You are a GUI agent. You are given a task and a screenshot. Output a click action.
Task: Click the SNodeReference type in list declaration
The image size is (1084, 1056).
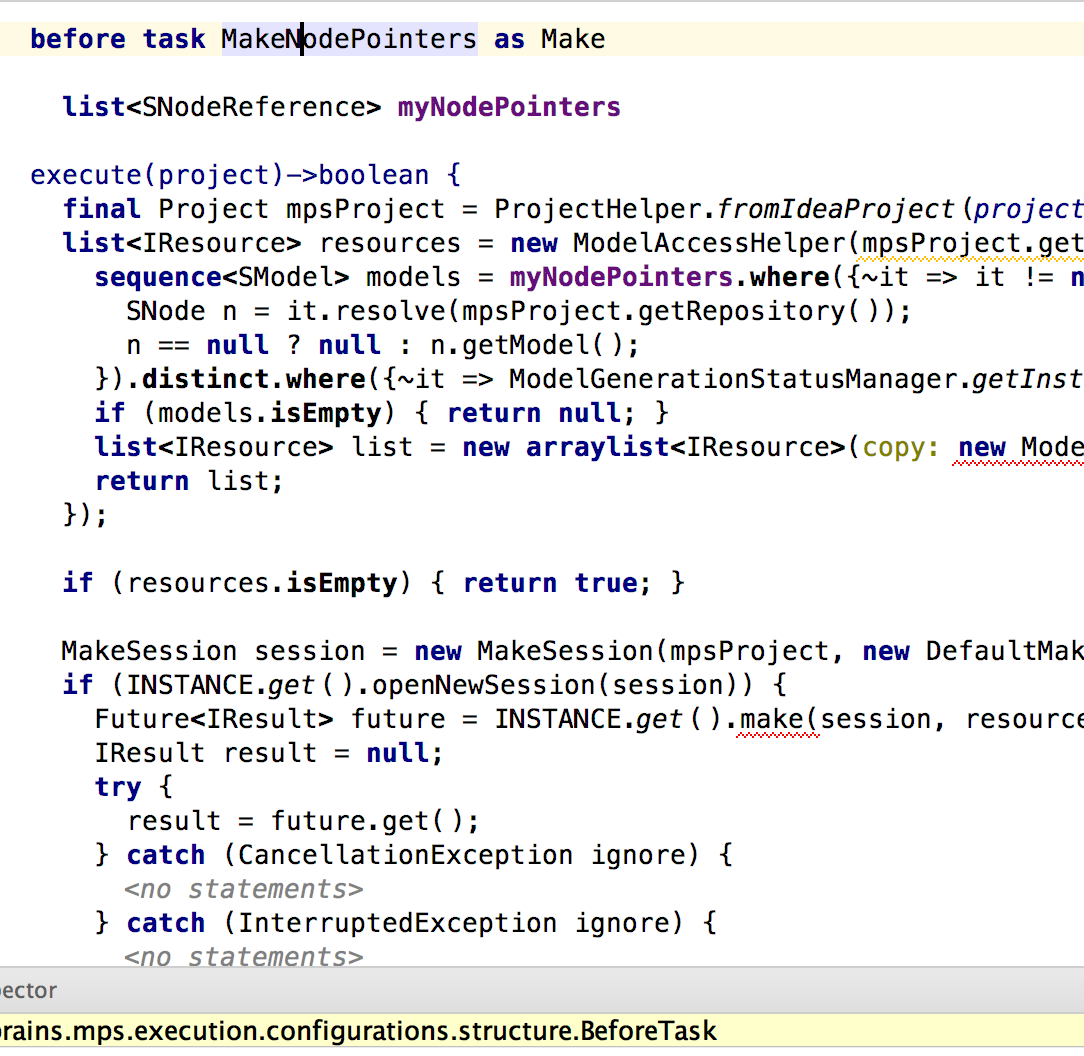point(262,107)
